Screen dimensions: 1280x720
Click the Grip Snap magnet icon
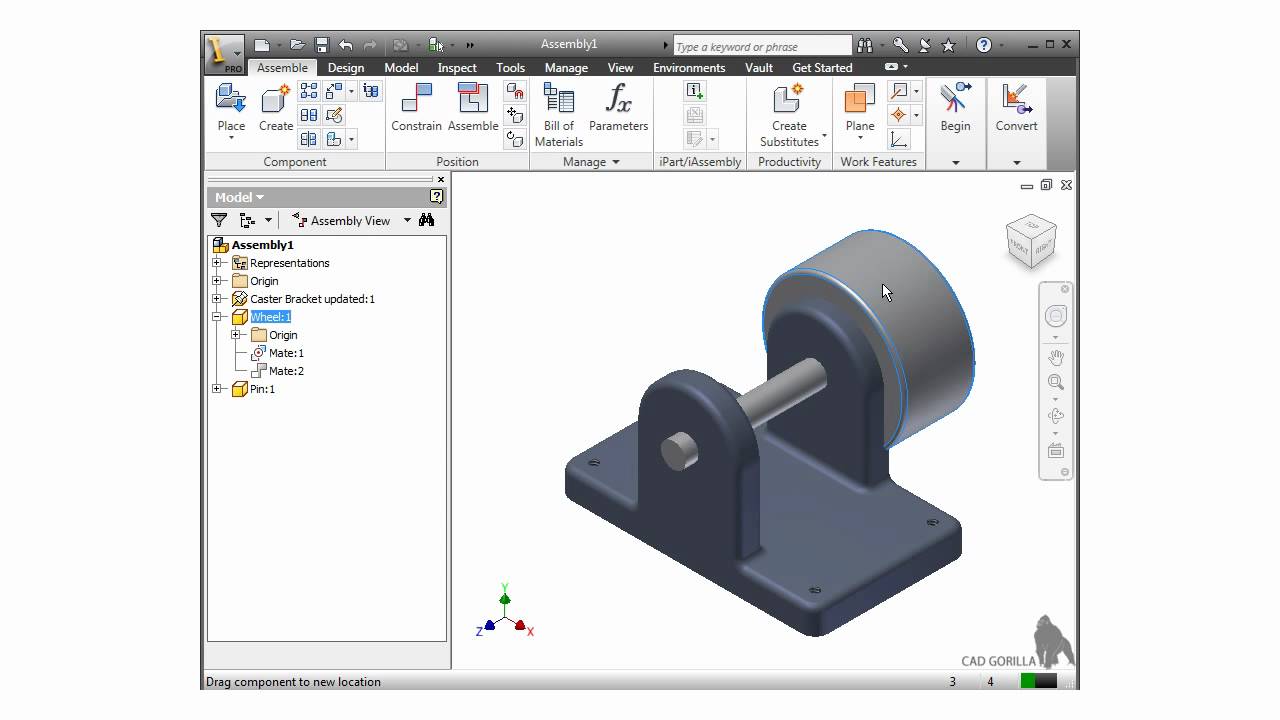point(515,91)
